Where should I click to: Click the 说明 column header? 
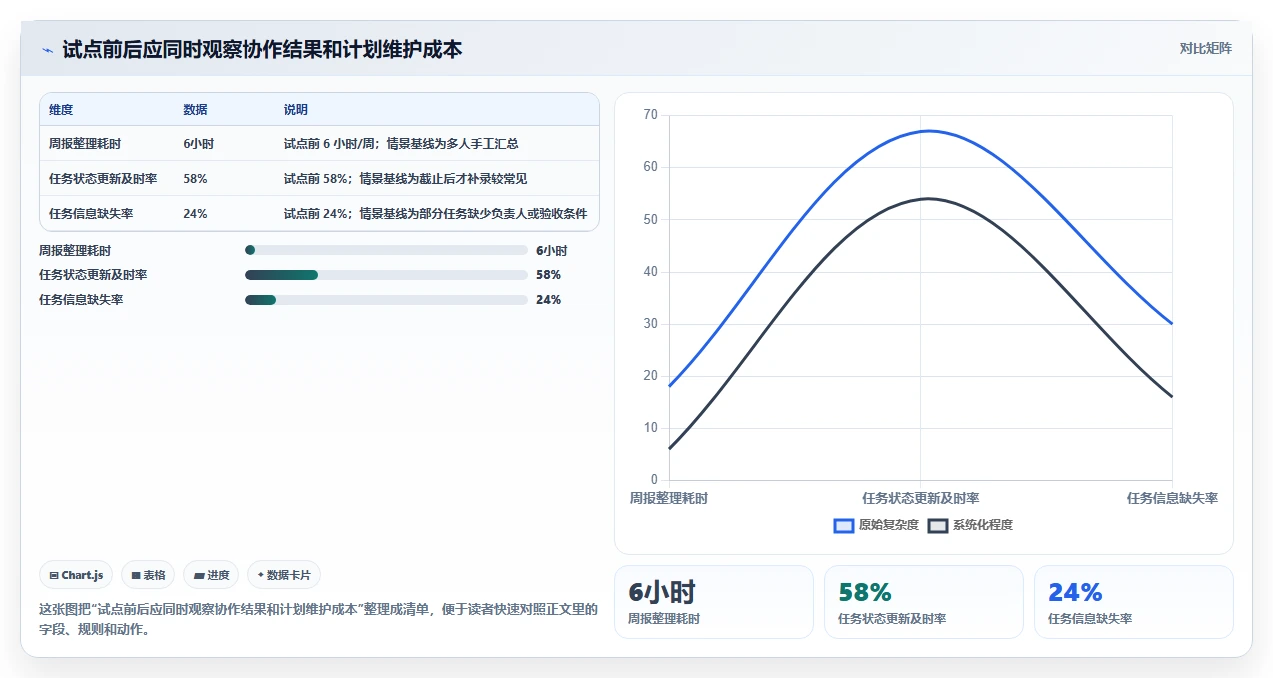[296, 110]
